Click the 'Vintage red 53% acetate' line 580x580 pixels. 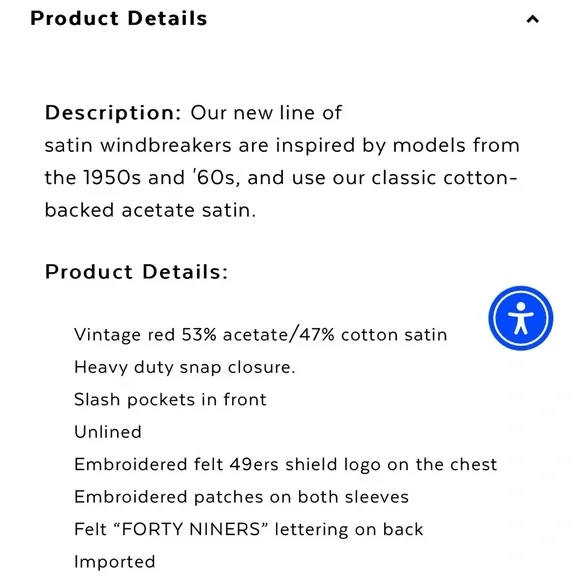[260, 335]
